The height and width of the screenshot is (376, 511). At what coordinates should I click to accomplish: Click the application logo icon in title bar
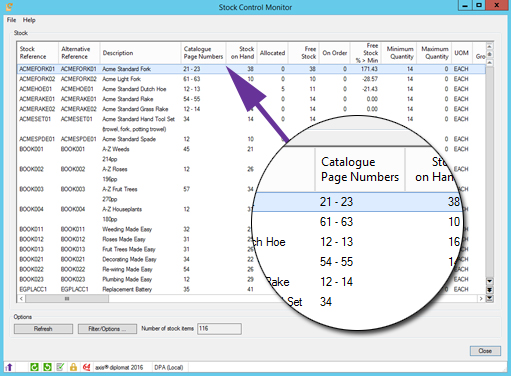9,6
